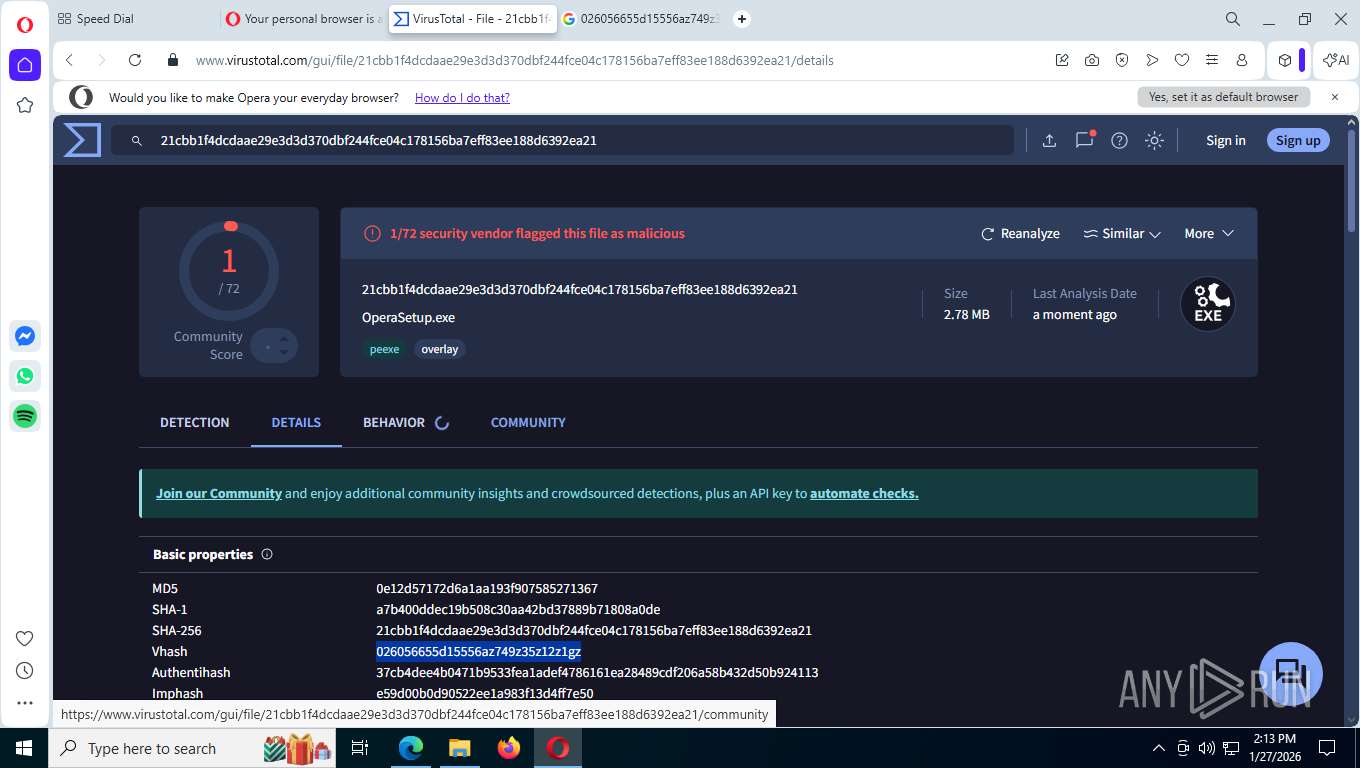Click the 'automate checks.' link
This screenshot has height=768, width=1360.
click(864, 493)
